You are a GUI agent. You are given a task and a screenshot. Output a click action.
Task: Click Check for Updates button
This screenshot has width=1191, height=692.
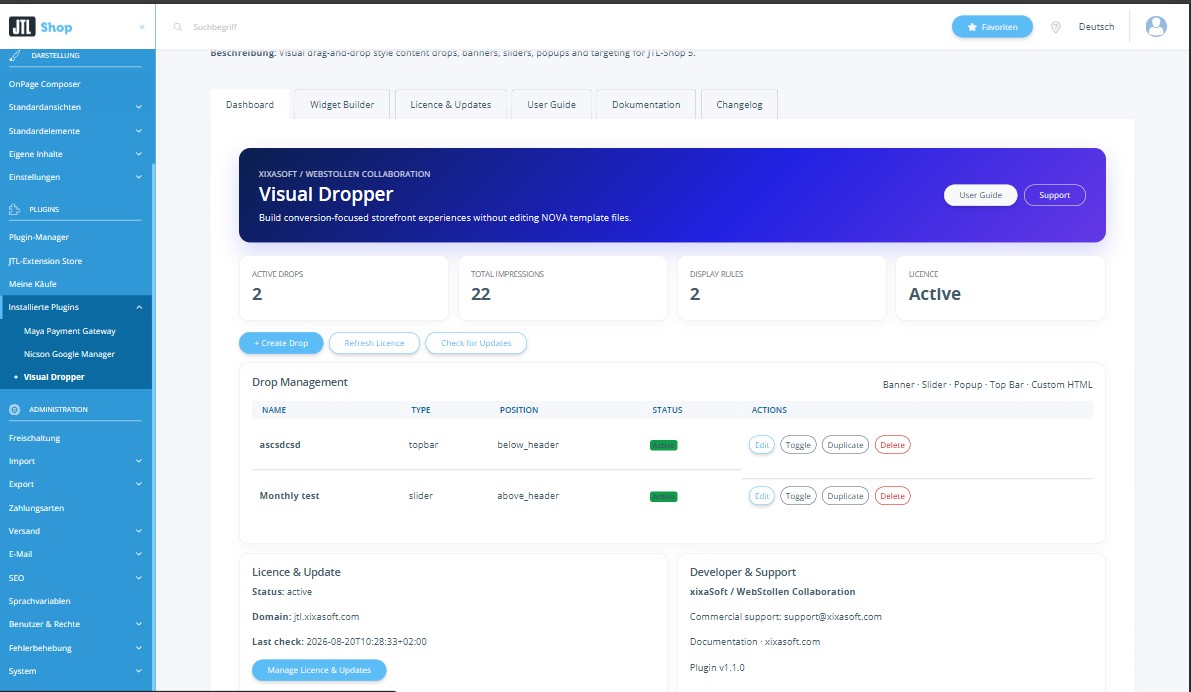[475, 343]
